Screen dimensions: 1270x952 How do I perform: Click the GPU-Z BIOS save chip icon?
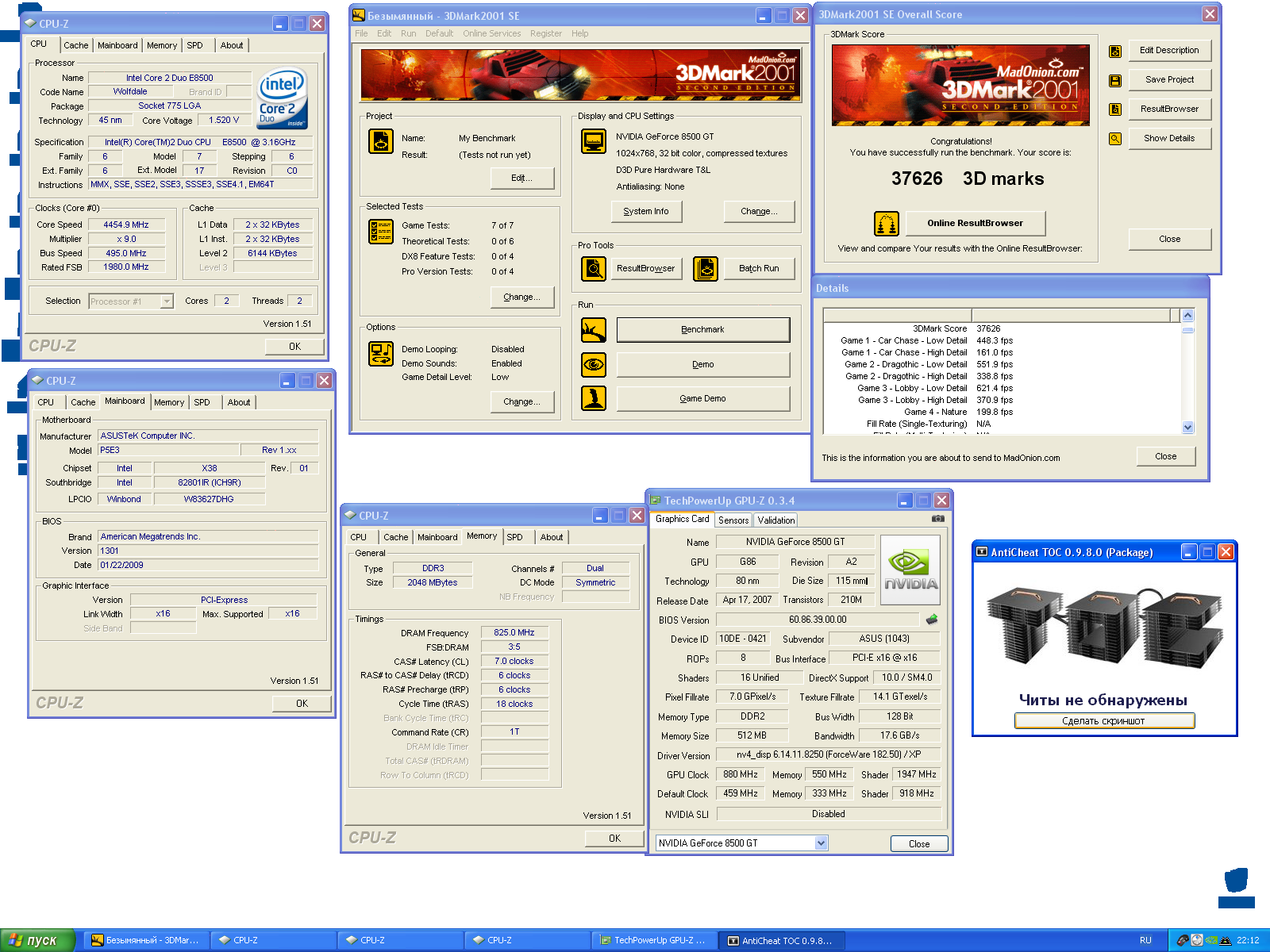click(932, 619)
